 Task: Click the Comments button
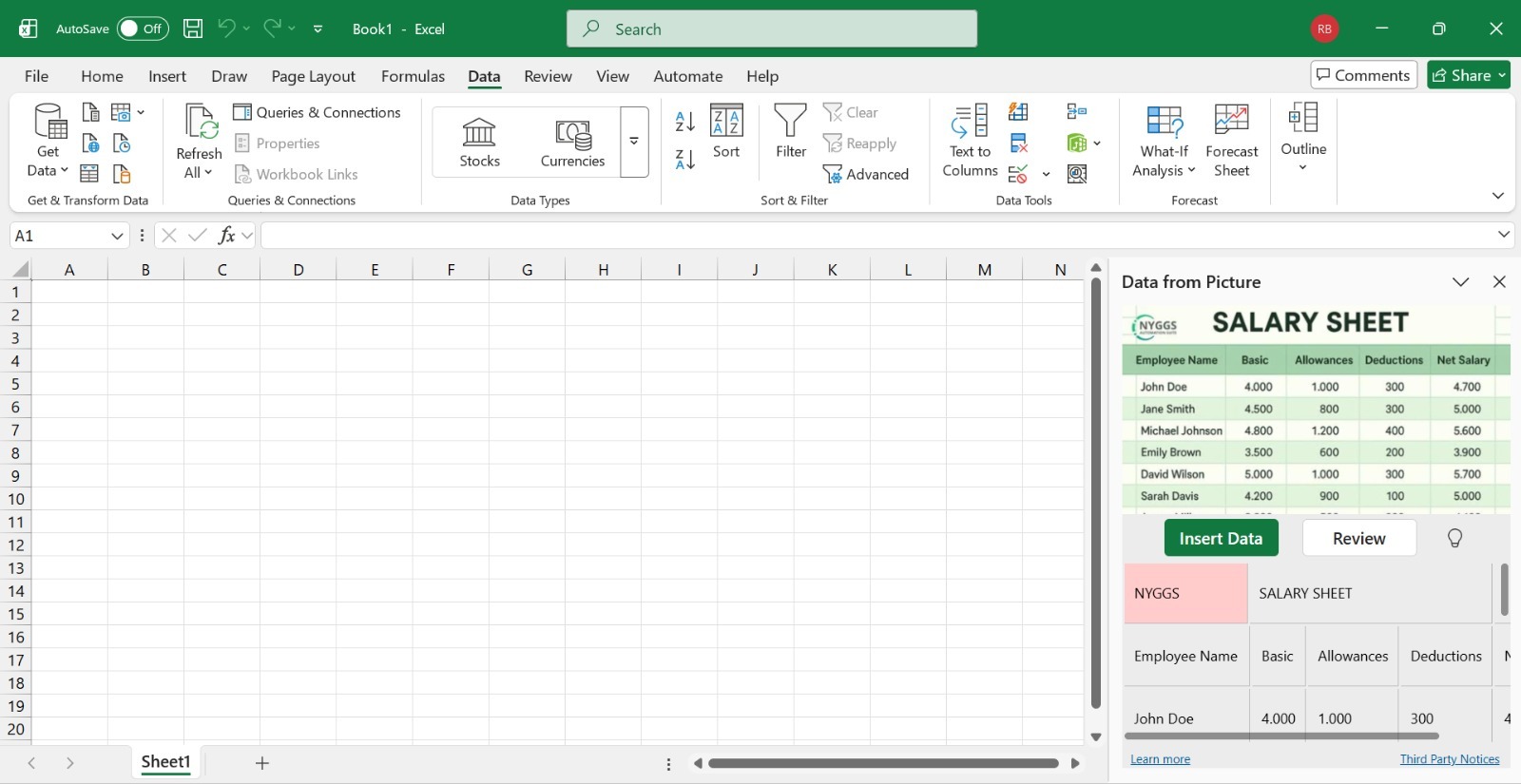[1363, 75]
